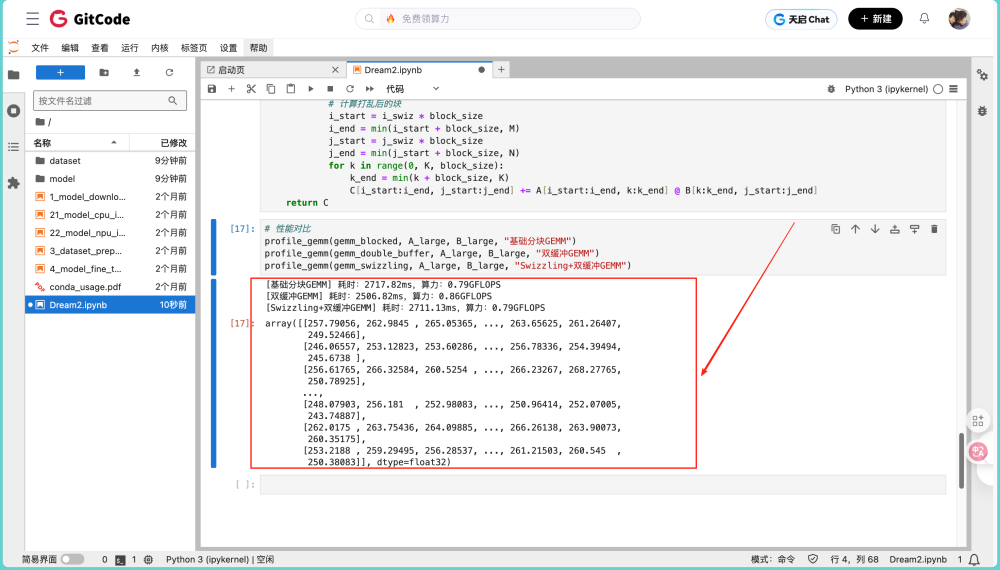Open the View menu
The width and height of the screenshot is (1000, 570).
(100, 48)
